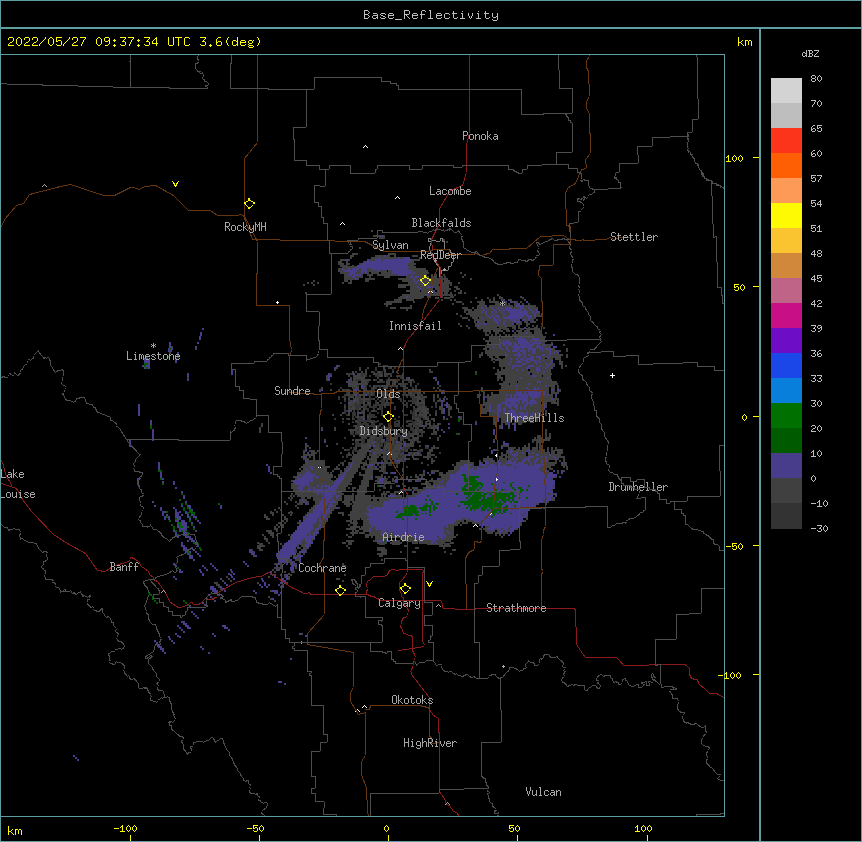The image size is (862, 842).
Task: Click the white plus marker west of Stettler region
Action: [x=612, y=375]
